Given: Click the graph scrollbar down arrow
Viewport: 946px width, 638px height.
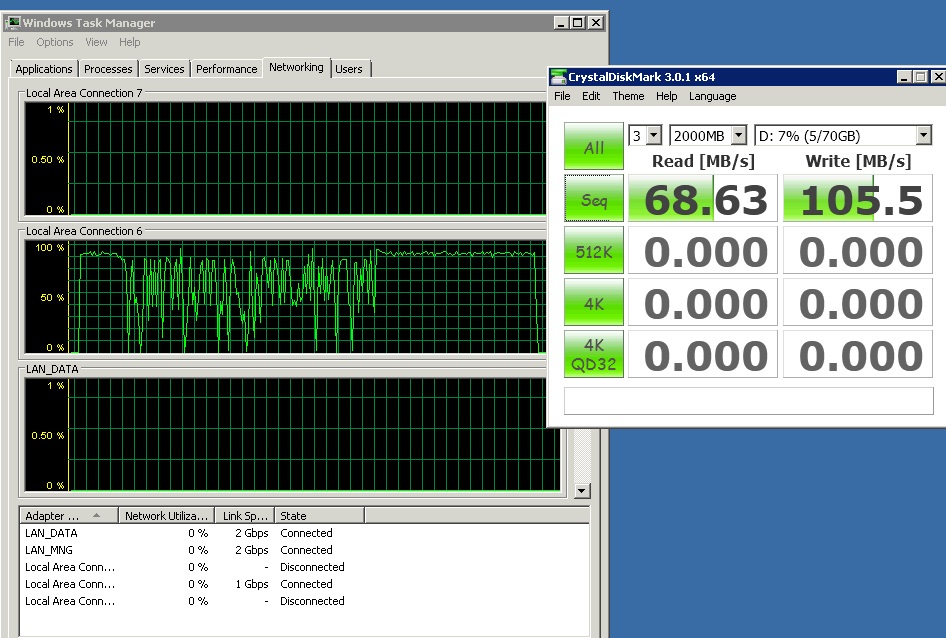Looking at the screenshot, I should [583, 491].
